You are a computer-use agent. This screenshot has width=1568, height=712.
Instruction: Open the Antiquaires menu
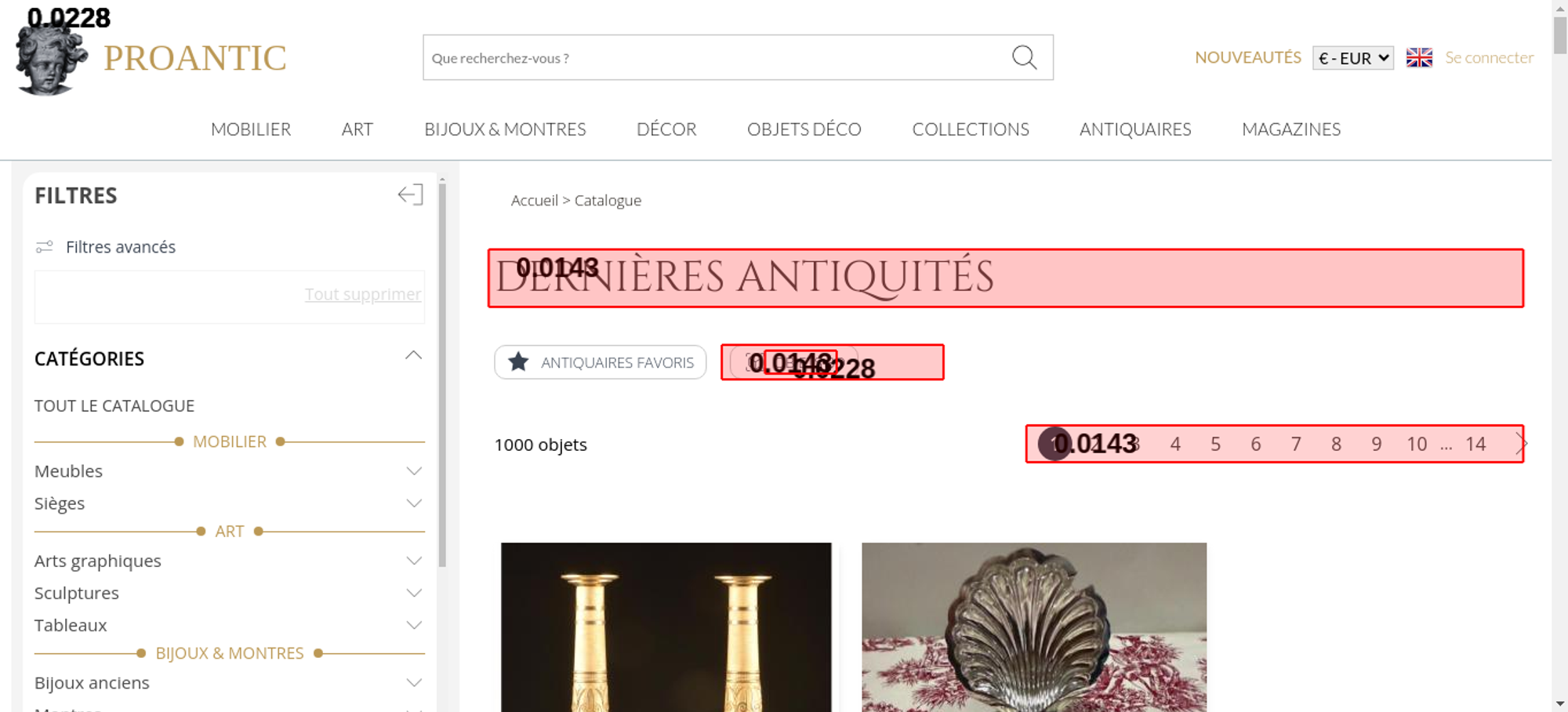(x=1135, y=129)
